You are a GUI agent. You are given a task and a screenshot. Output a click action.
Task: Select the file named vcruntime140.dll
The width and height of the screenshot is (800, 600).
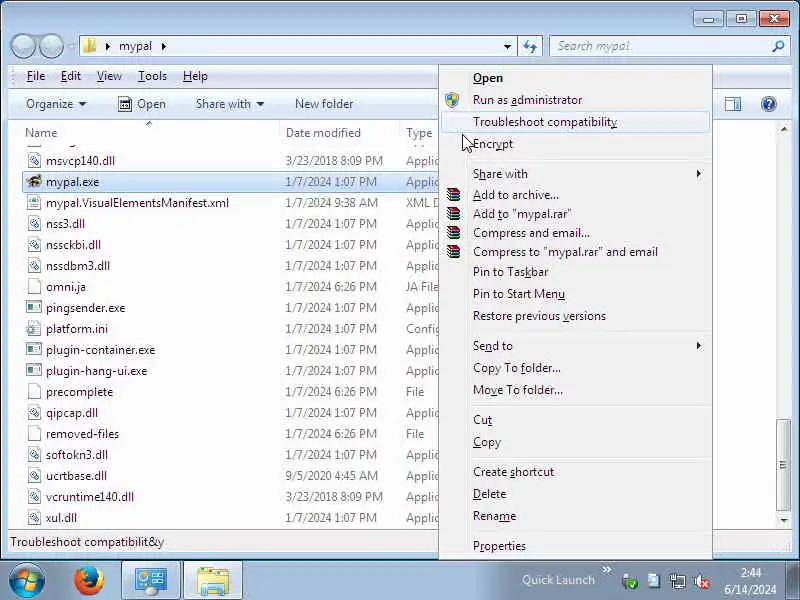[x=90, y=496]
